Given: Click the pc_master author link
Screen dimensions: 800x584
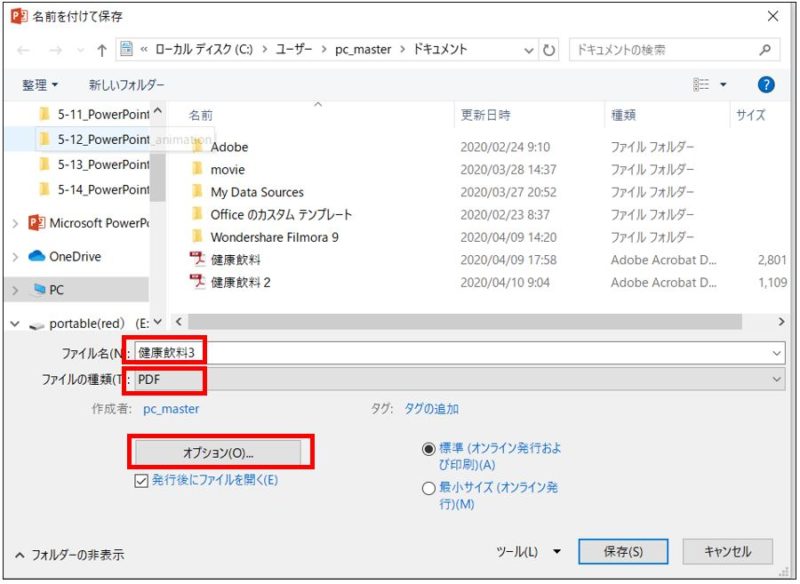Looking at the screenshot, I should [171, 409].
